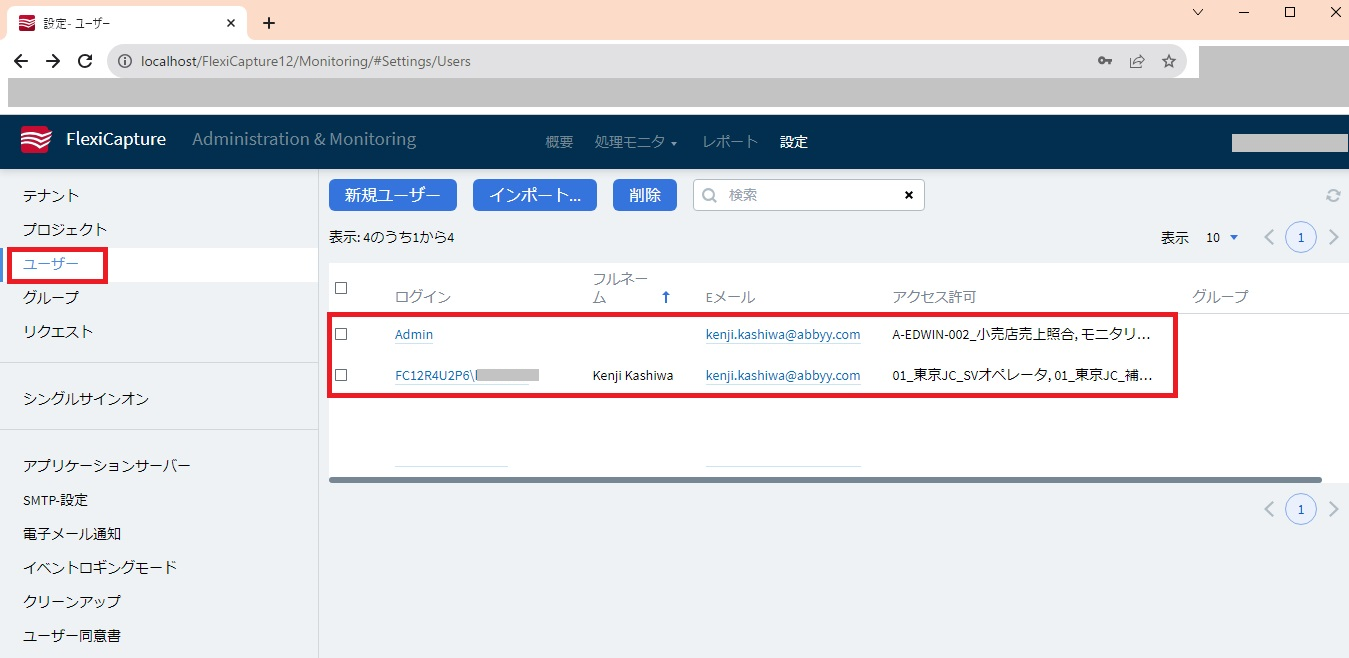Go to previous page arrow at bottom

(1269, 509)
